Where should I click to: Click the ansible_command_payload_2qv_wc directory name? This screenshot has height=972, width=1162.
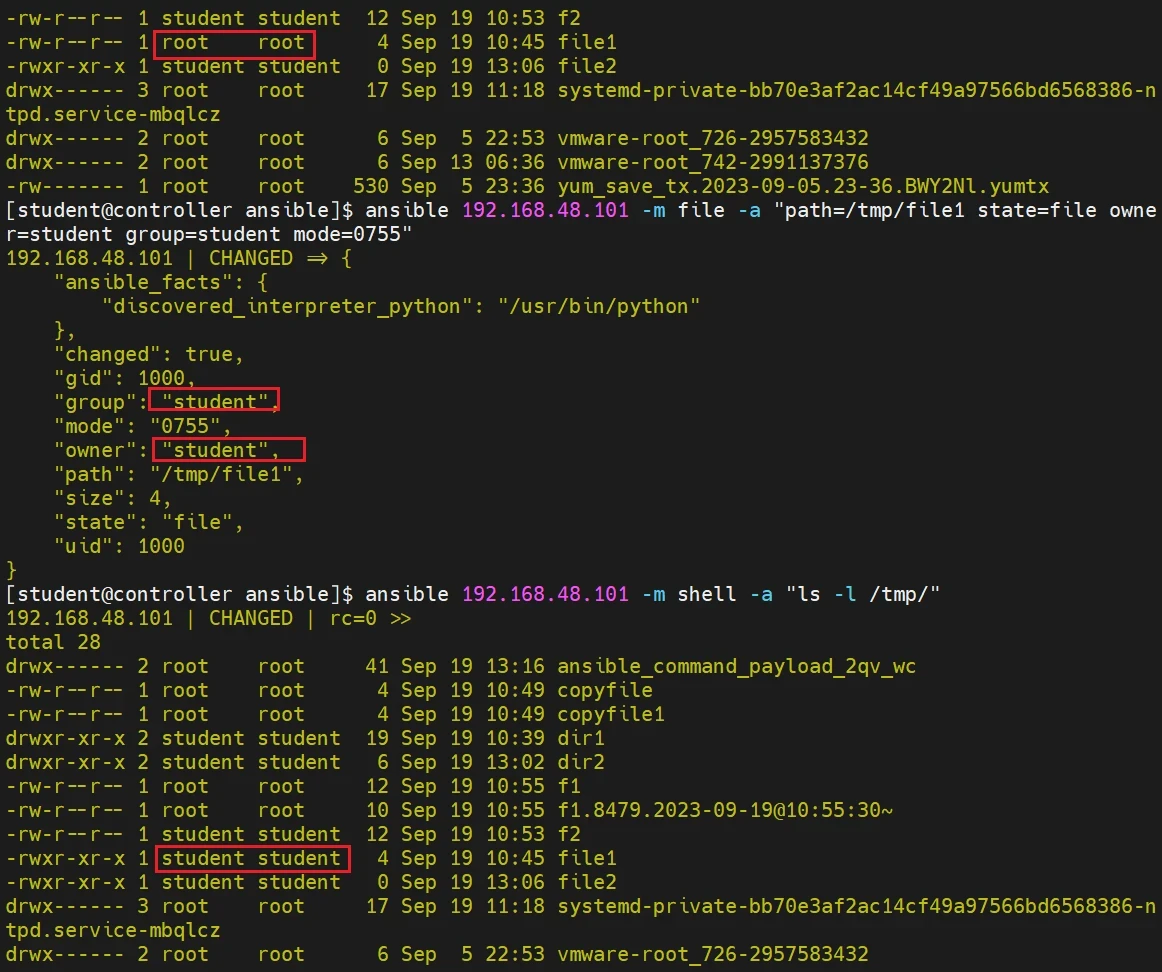click(x=736, y=666)
